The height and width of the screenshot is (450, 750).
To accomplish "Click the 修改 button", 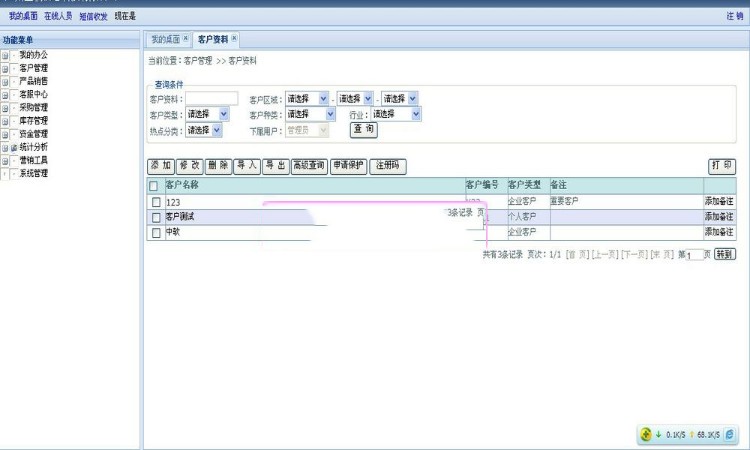I will tap(189, 166).
